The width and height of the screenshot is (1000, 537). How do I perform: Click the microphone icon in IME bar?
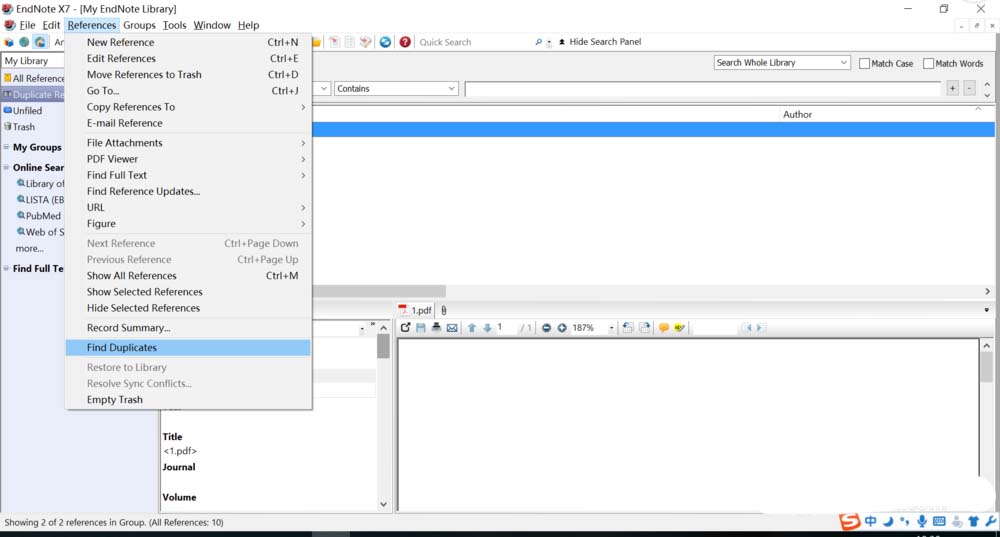(x=922, y=522)
